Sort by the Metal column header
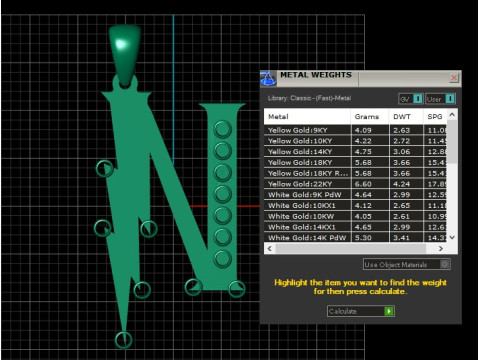 pyautogui.click(x=307, y=117)
